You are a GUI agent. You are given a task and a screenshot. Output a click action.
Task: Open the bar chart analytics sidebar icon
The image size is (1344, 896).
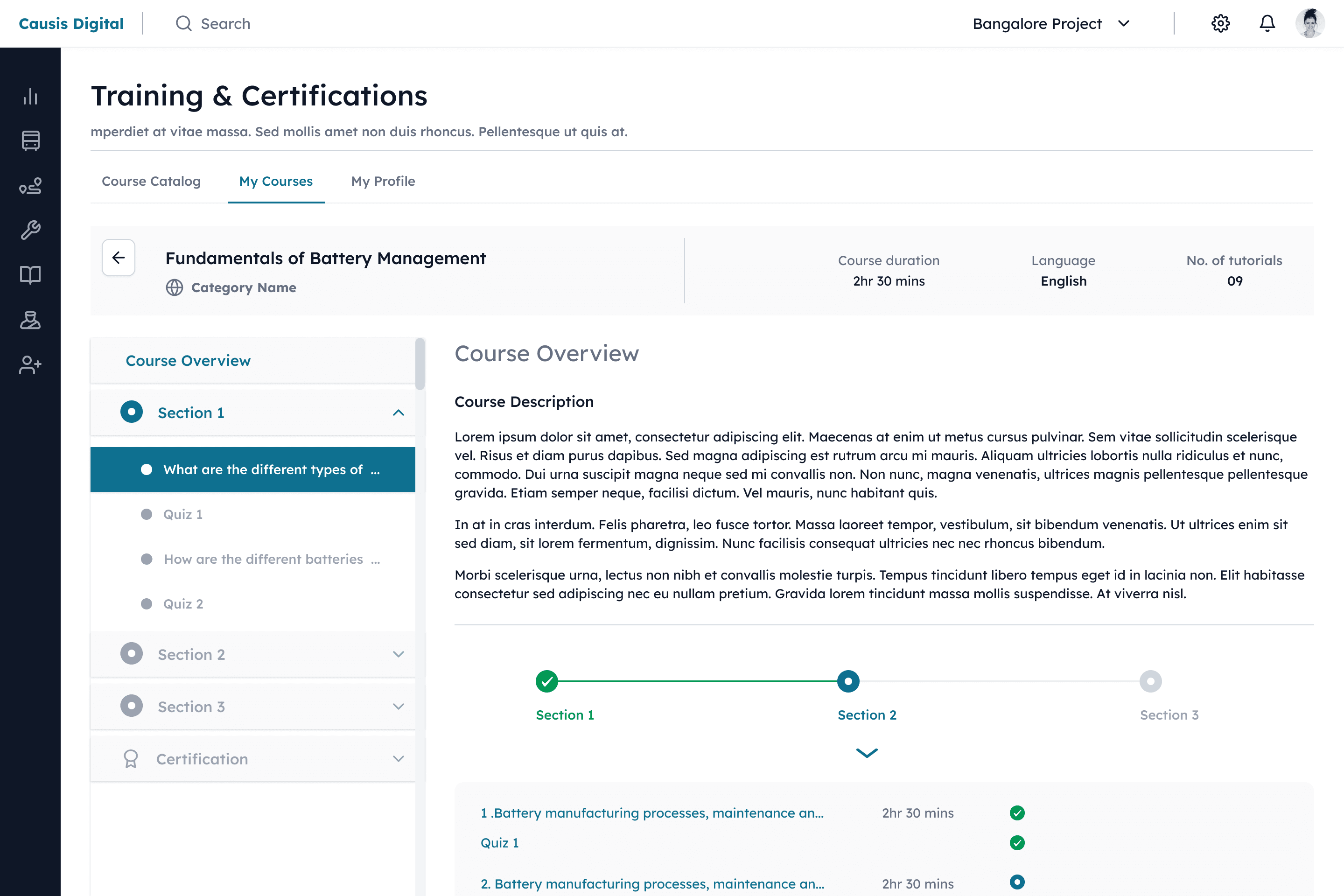pos(30,96)
